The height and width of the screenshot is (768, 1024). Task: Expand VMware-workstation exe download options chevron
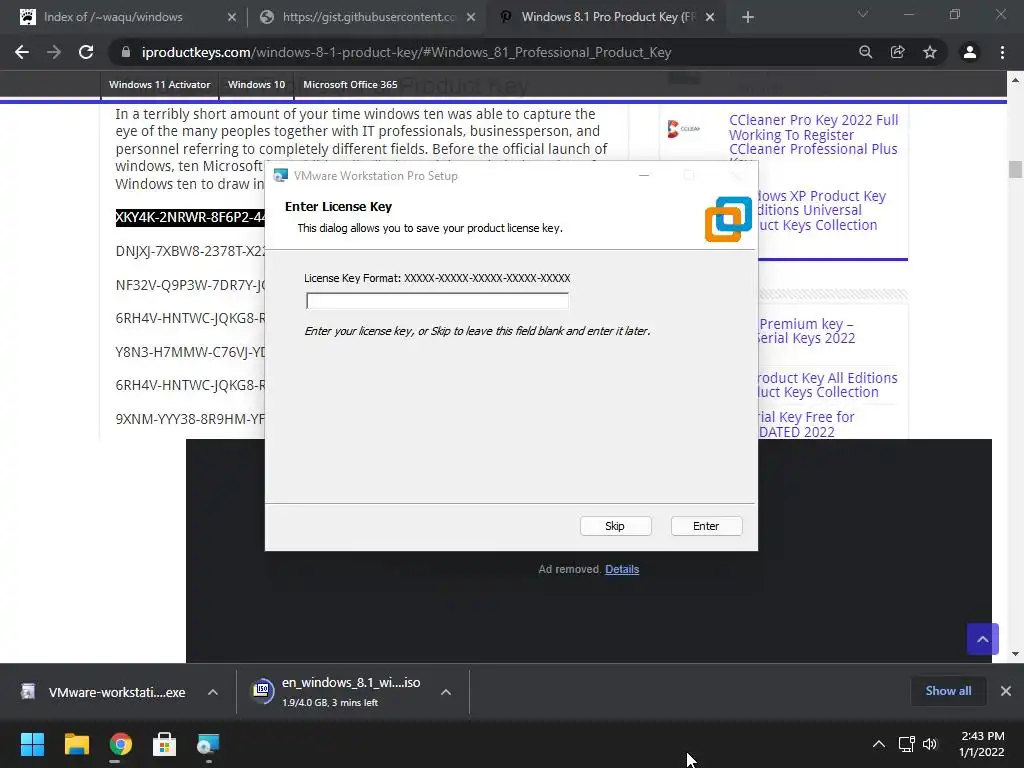click(x=213, y=692)
